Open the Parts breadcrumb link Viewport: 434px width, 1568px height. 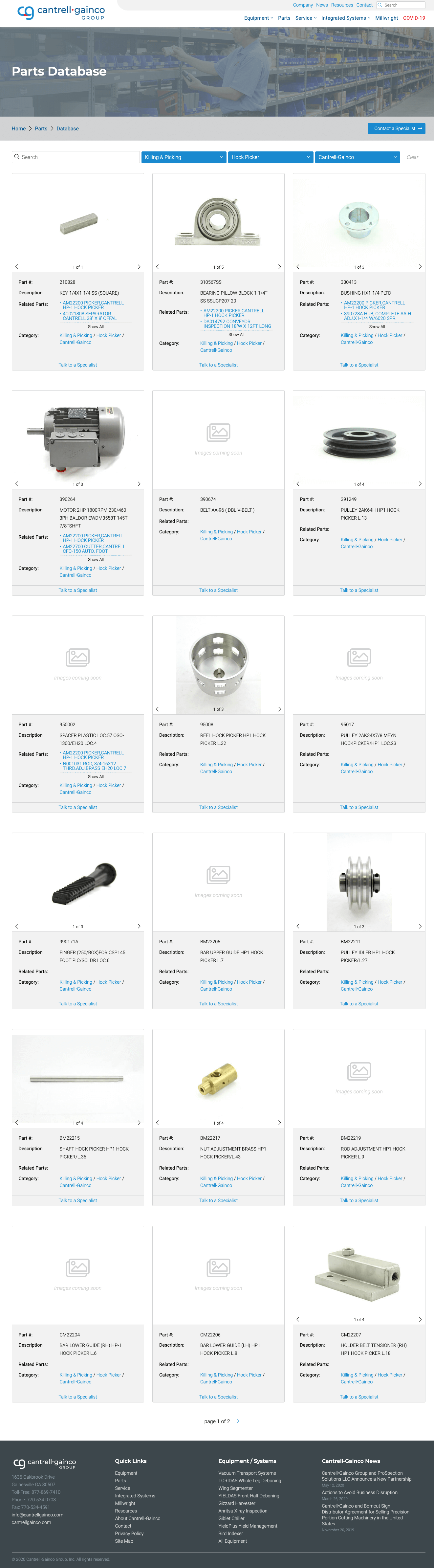pyautogui.click(x=41, y=128)
